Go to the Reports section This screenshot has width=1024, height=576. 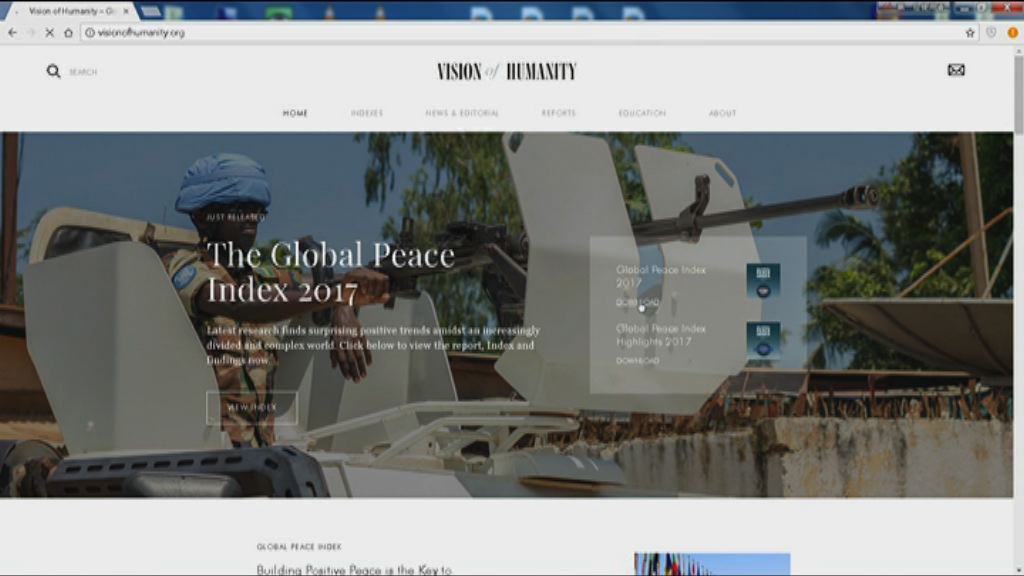(559, 113)
